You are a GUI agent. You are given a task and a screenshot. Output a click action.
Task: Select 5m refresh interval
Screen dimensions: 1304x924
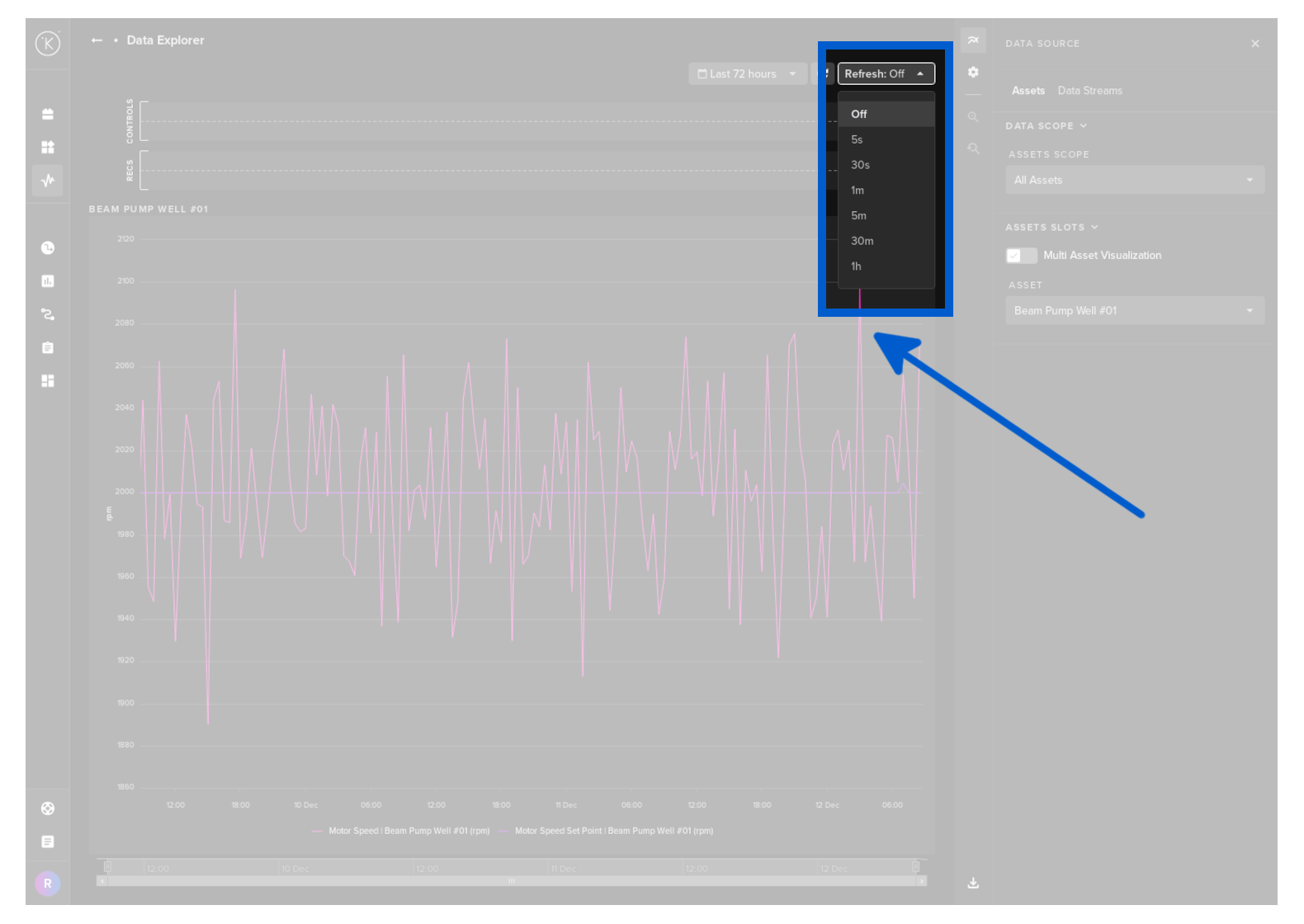[886, 216]
